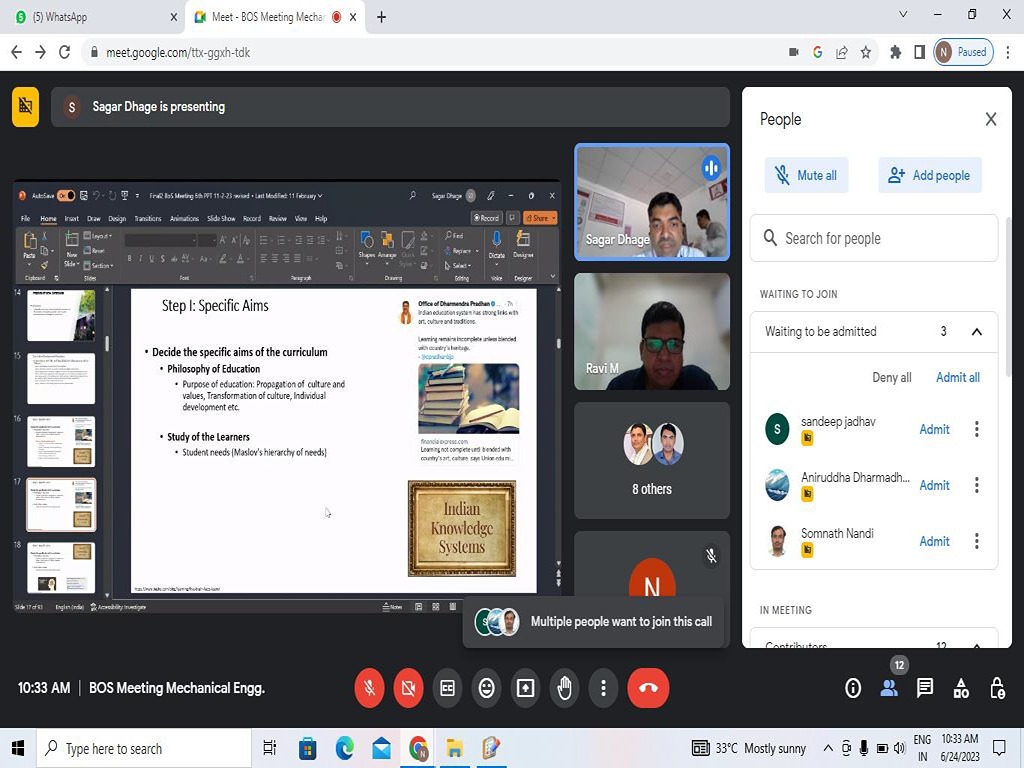Collapse the Waiting to be admitted section
This screenshot has width=1024, height=768.
point(976,332)
